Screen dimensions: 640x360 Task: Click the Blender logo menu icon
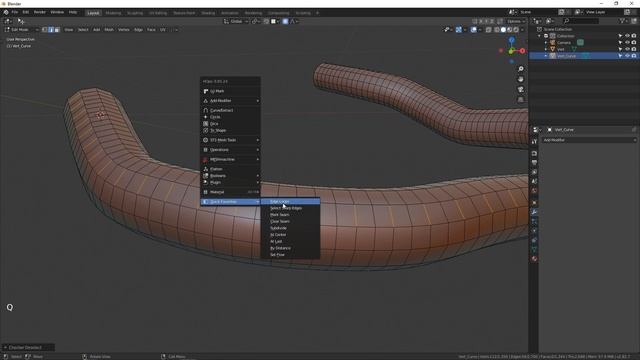6,12
